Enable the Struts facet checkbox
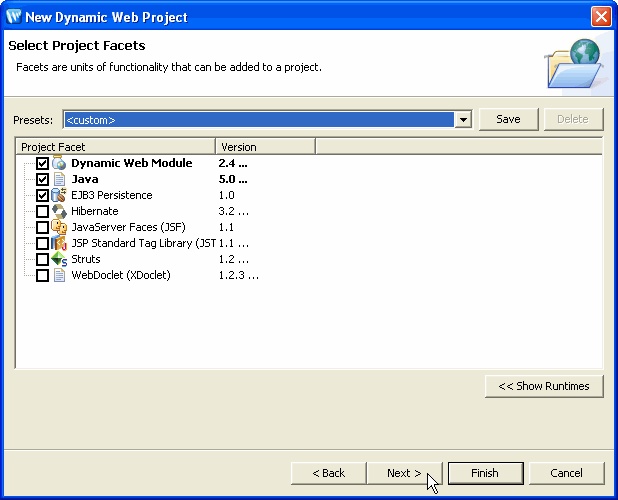 point(42,260)
